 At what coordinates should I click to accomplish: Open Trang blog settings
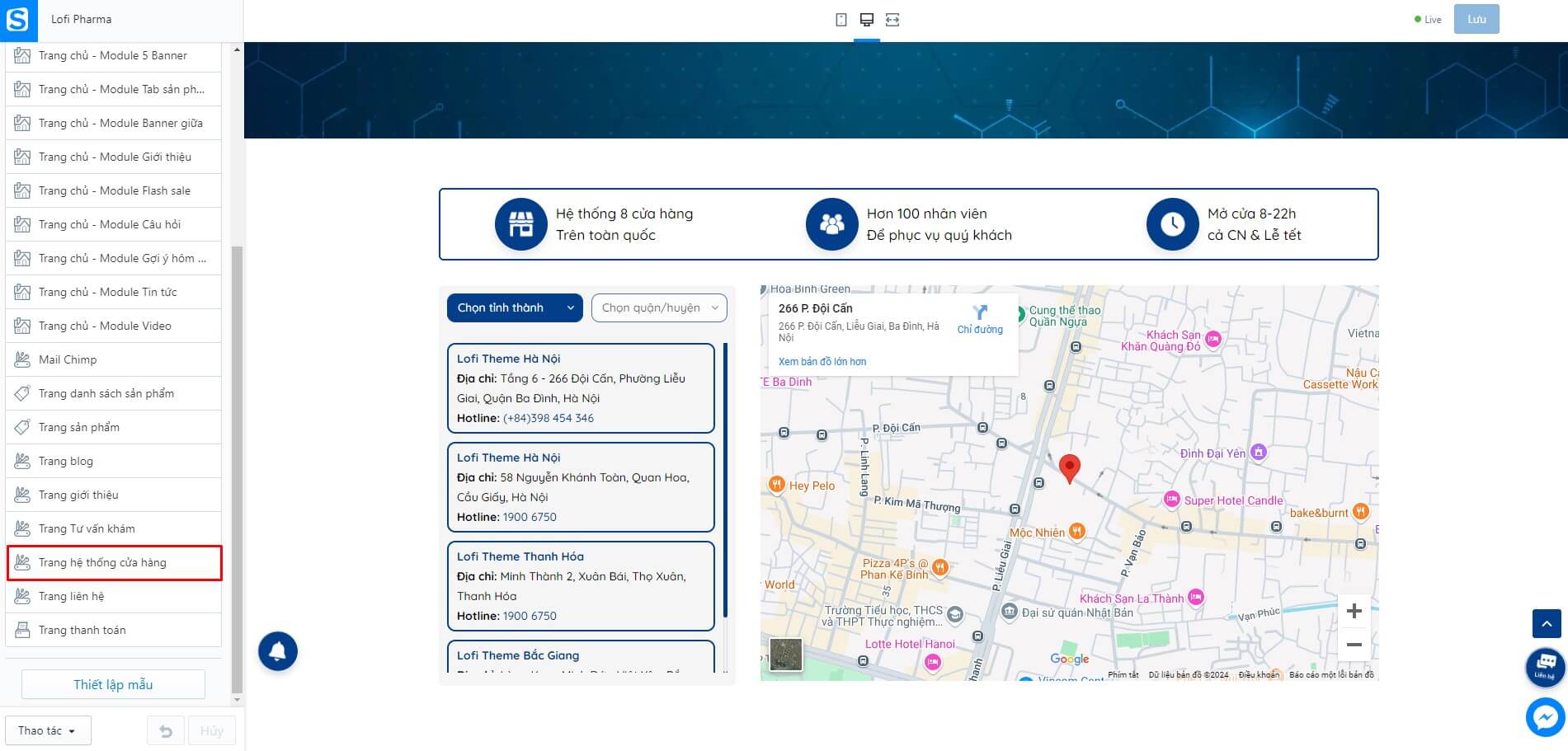point(114,461)
